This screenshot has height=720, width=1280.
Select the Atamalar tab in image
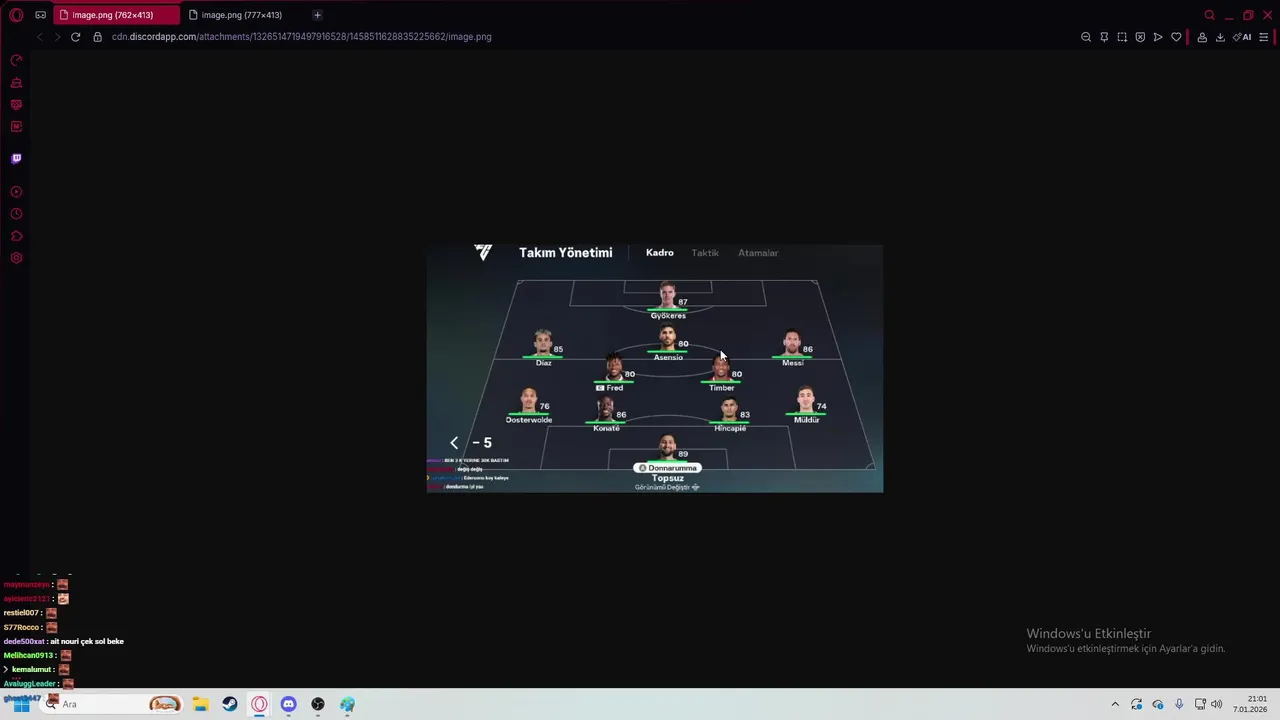[x=758, y=253]
